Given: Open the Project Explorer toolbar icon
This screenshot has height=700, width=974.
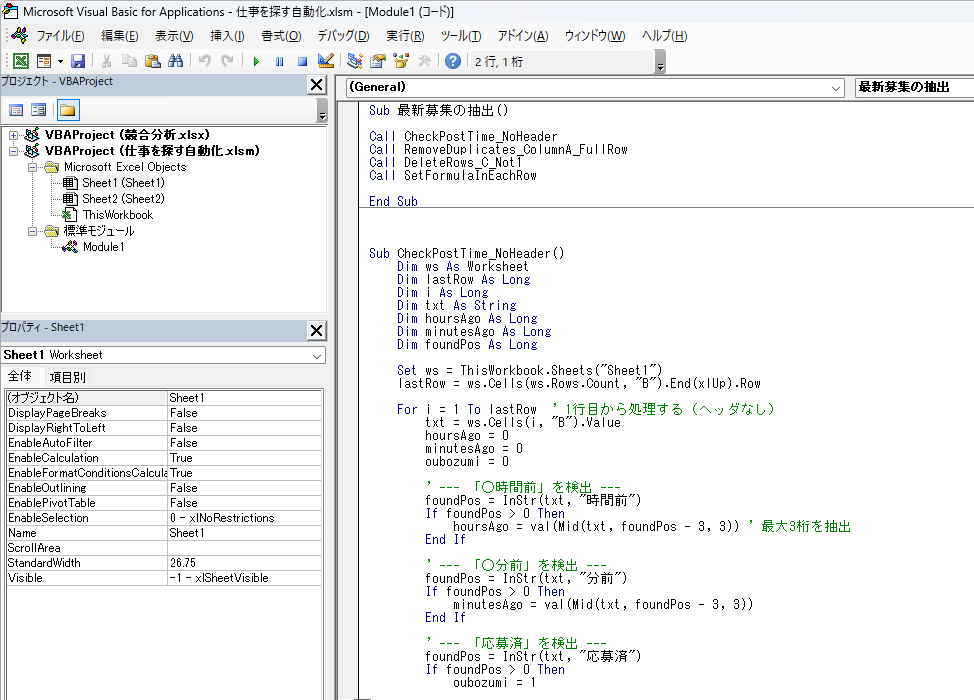Looking at the screenshot, I should [x=355, y=61].
